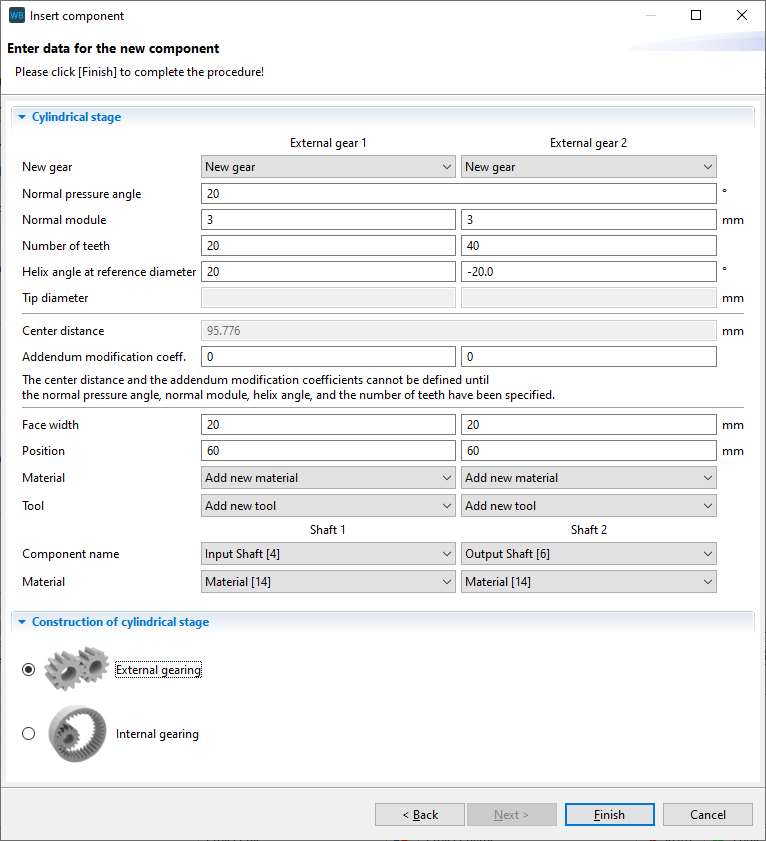
Task: Open External gear 1 New gear dropdown
Action: tap(328, 167)
